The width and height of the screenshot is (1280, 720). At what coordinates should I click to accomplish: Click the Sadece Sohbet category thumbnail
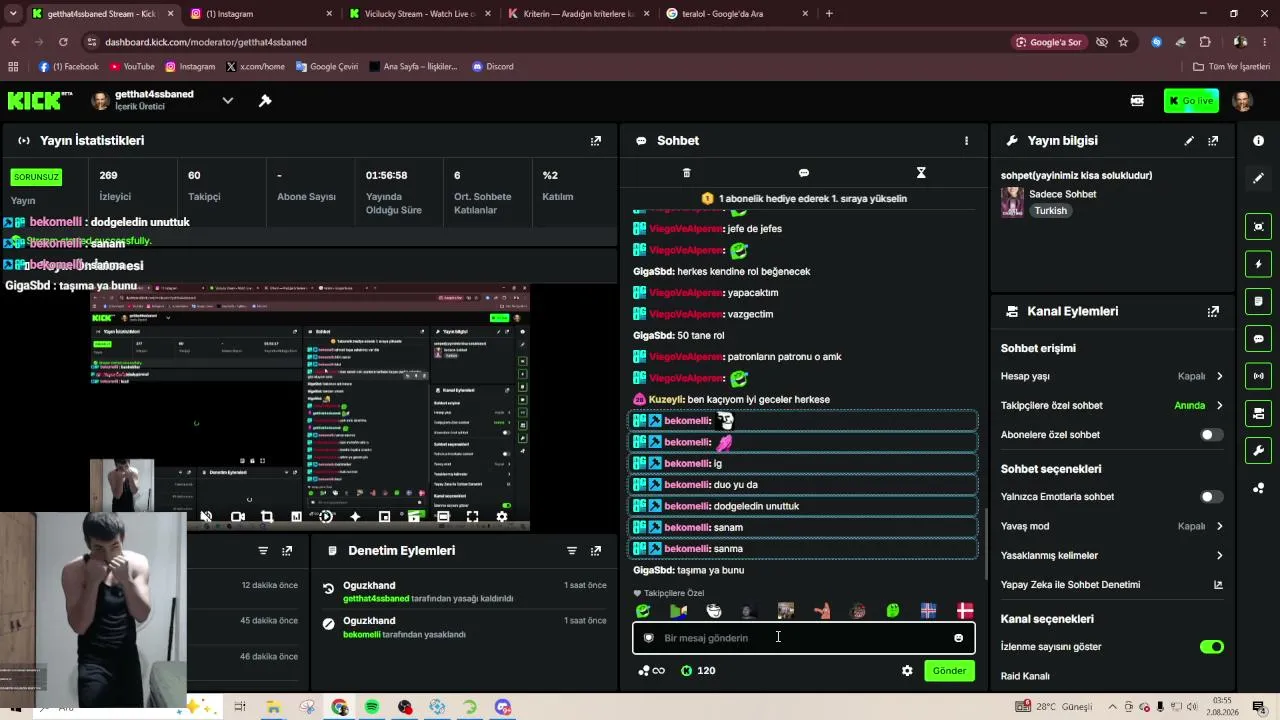(1012, 202)
